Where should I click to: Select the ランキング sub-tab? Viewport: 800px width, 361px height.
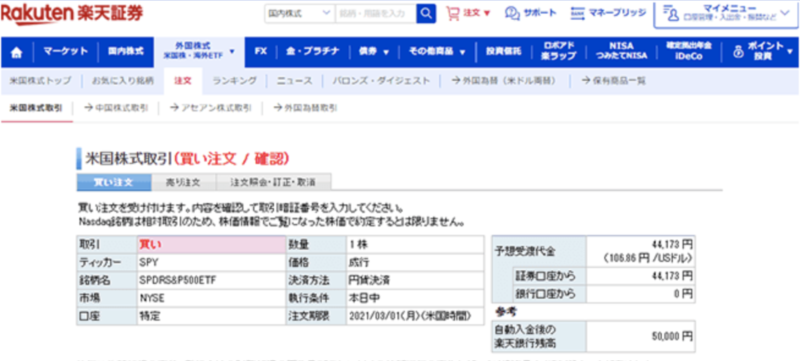235,81
